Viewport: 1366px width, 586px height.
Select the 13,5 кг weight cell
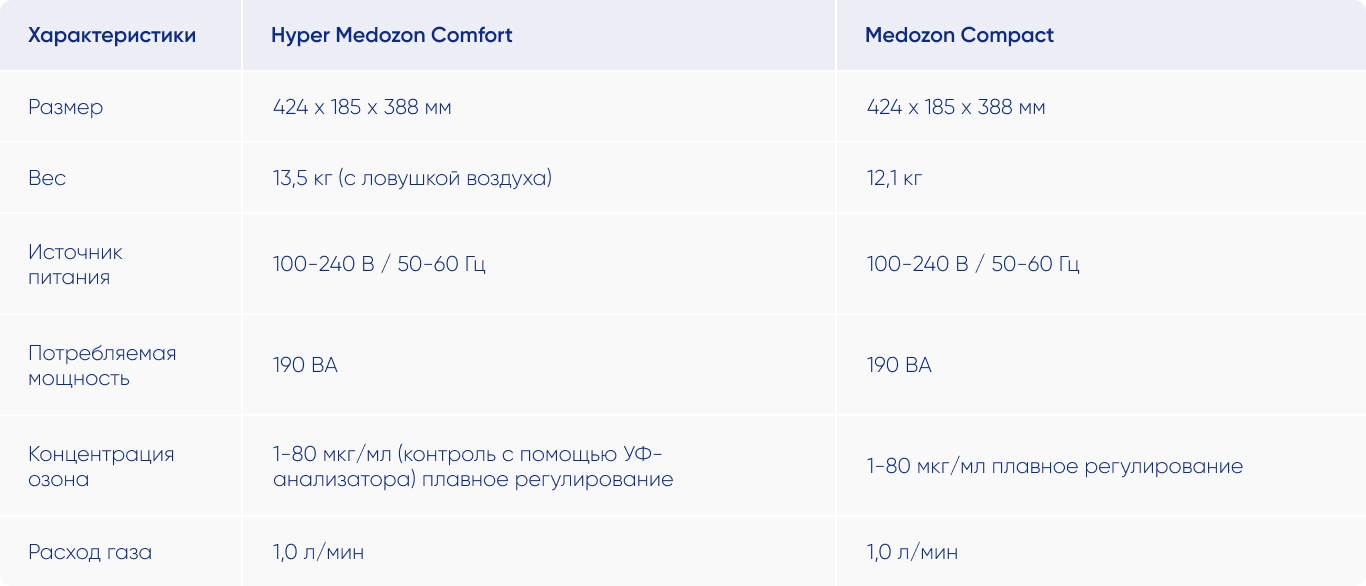412,178
